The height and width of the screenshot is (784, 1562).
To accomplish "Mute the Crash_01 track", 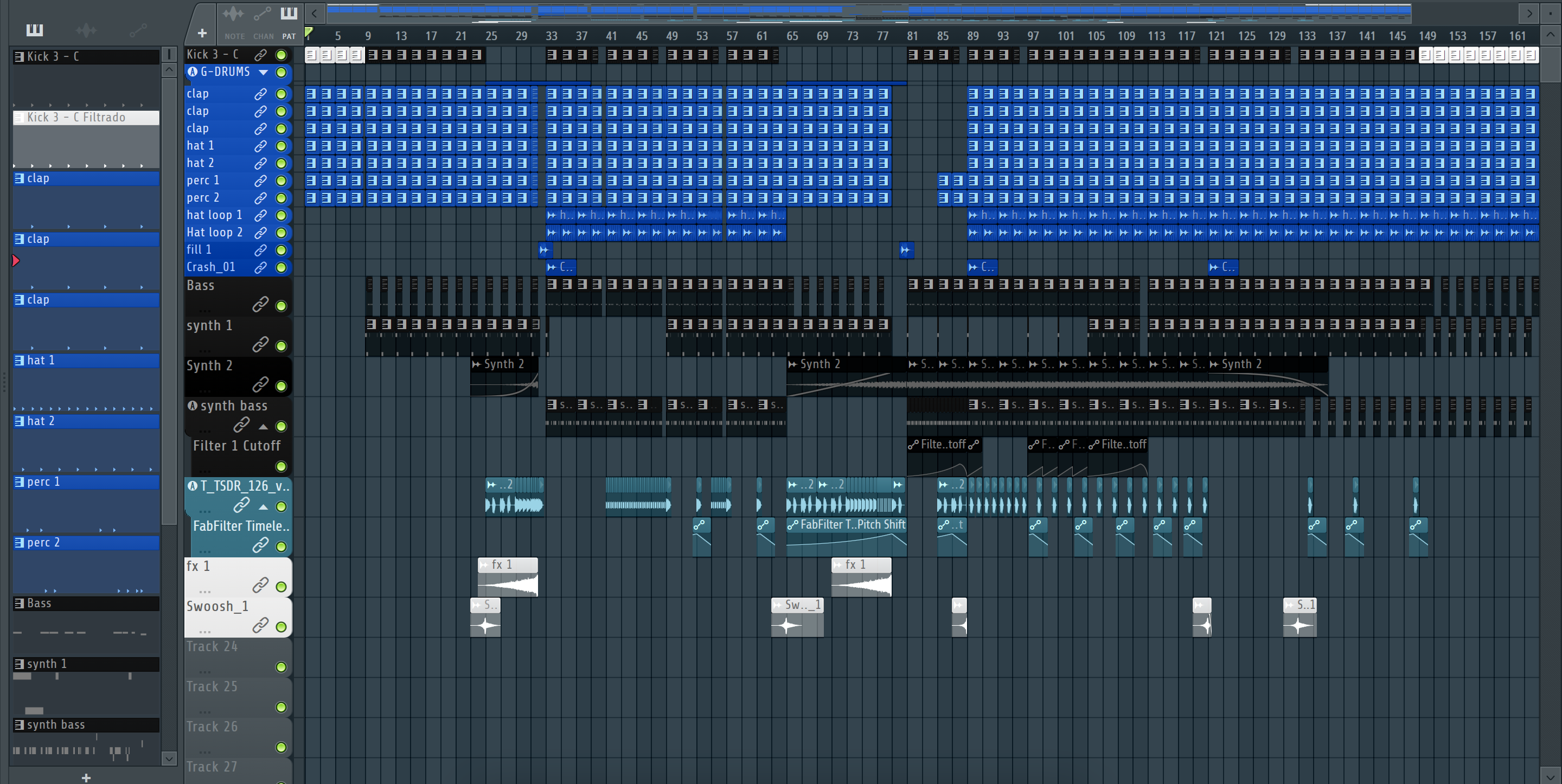I will (281, 267).
